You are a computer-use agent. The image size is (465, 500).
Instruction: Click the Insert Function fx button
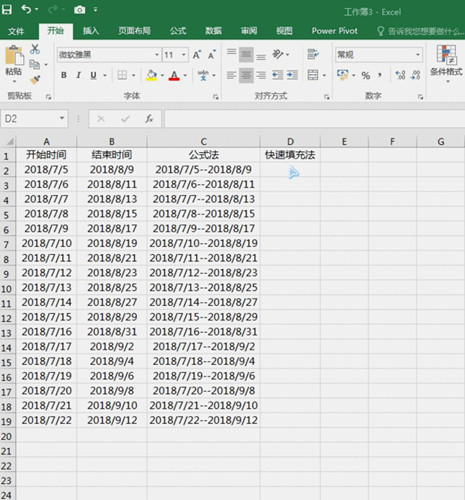pos(149,119)
